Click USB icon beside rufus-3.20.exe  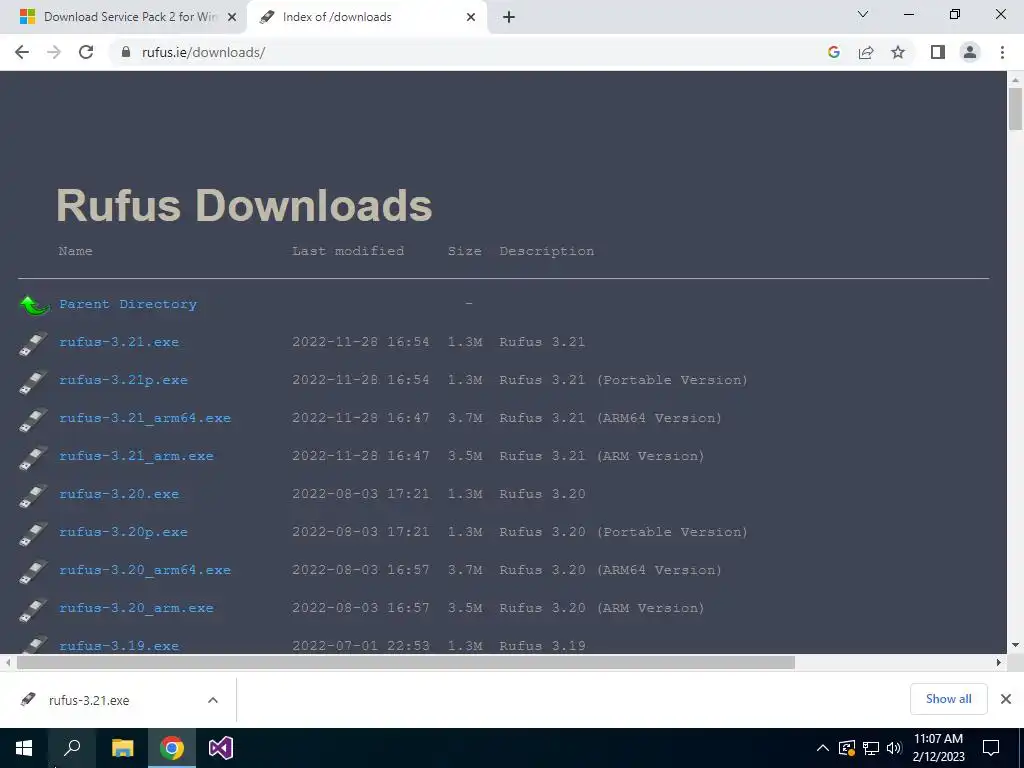33,496
